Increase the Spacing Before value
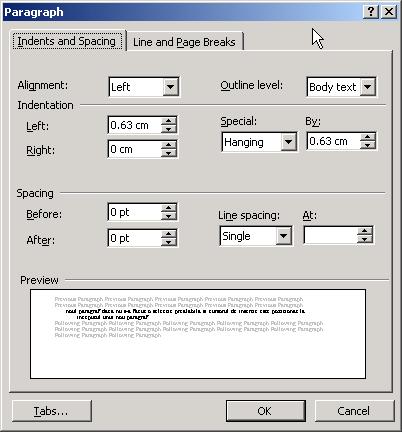Screen dimensions: 402x432 pyautogui.click(x=169, y=208)
